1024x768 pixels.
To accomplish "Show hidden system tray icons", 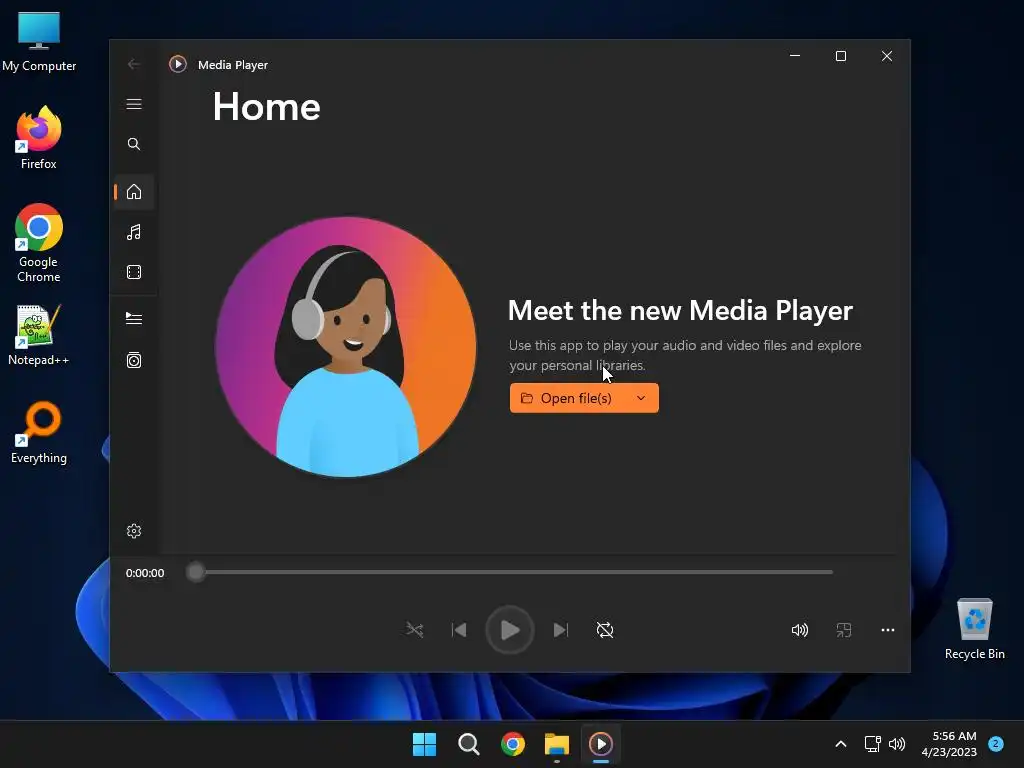I will (840, 744).
